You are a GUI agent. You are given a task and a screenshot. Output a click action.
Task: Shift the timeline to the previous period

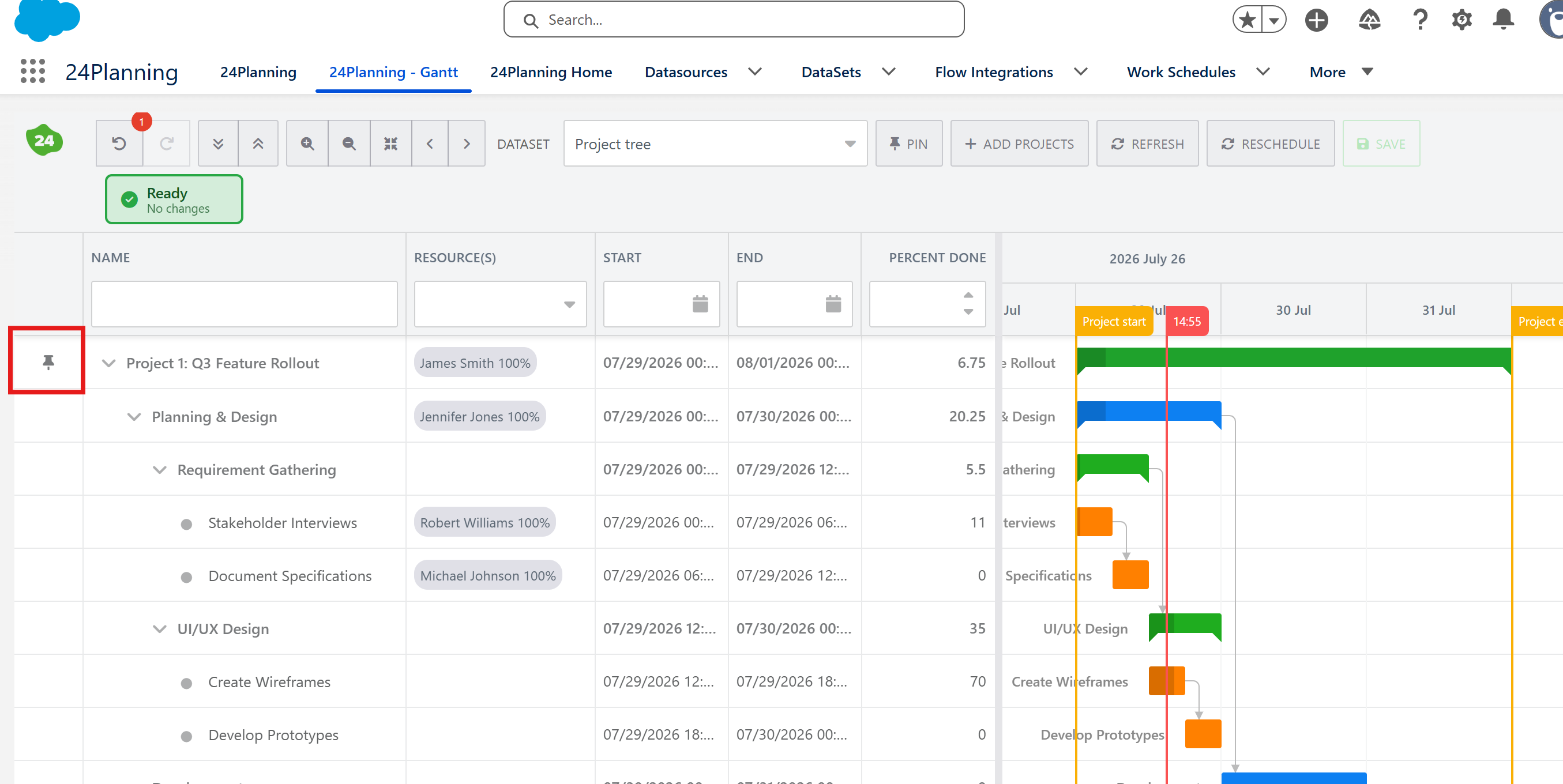(x=430, y=144)
